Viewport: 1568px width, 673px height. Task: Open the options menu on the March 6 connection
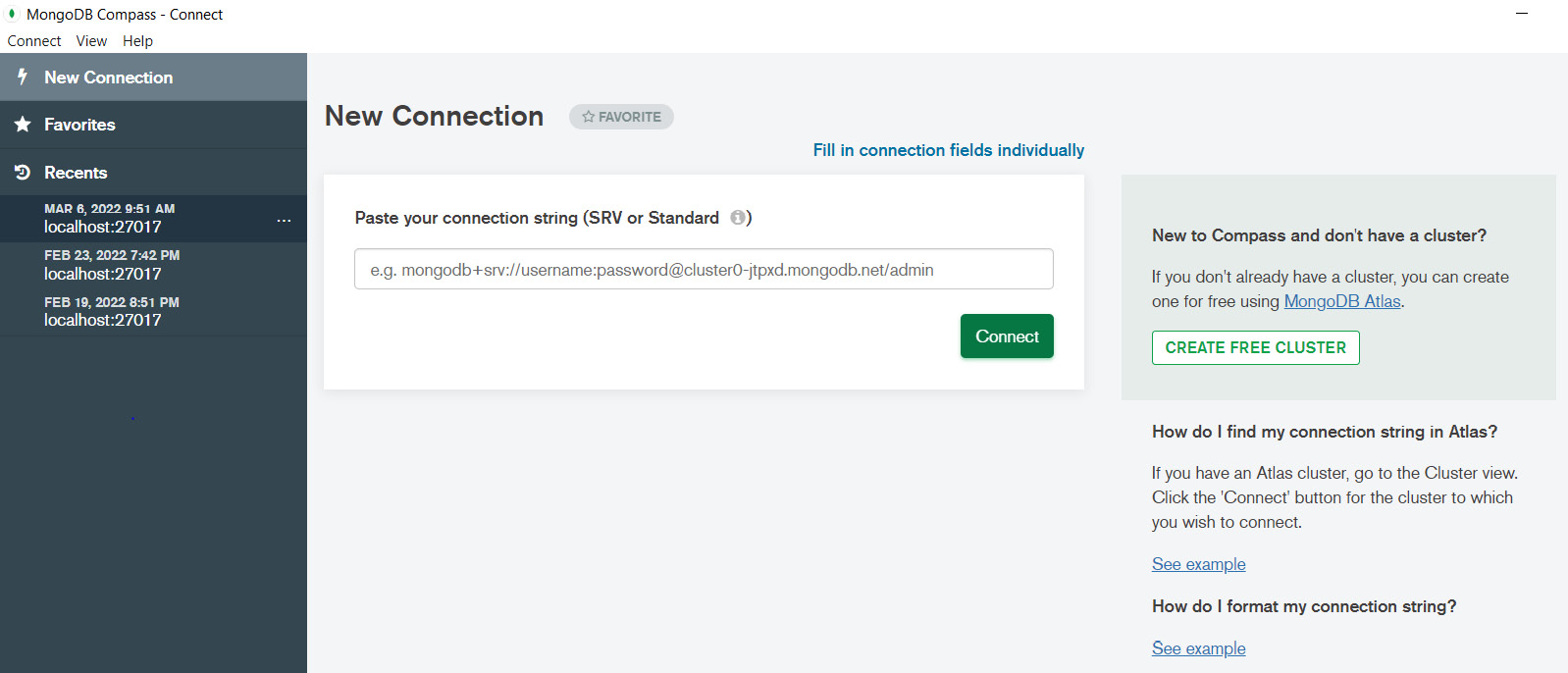point(284,221)
